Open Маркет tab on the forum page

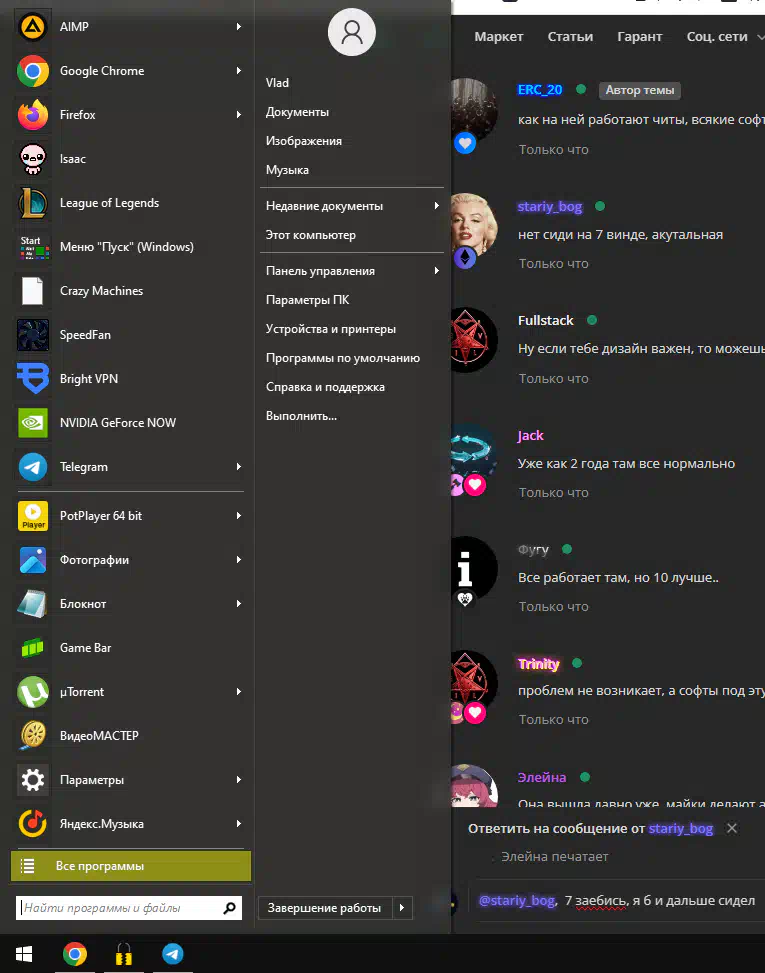499,37
